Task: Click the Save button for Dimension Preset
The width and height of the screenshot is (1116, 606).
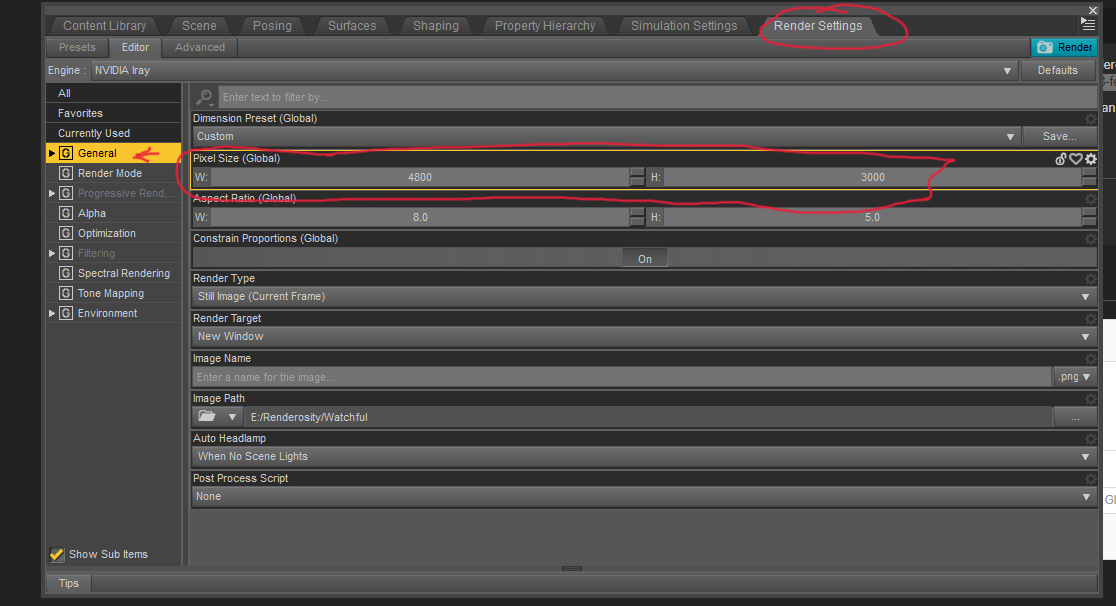Action: click(1060, 136)
